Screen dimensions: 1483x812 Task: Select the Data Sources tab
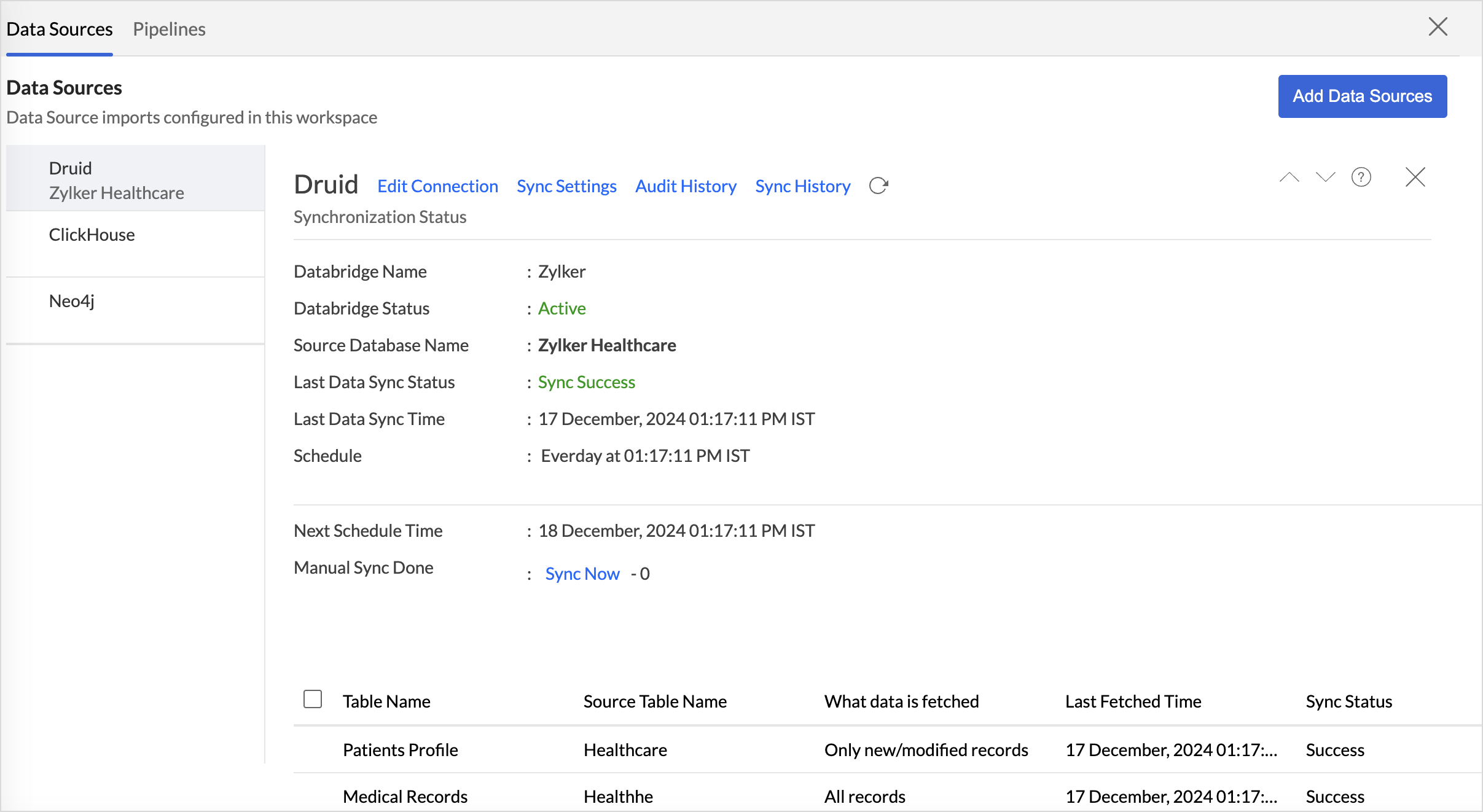(60, 29)
